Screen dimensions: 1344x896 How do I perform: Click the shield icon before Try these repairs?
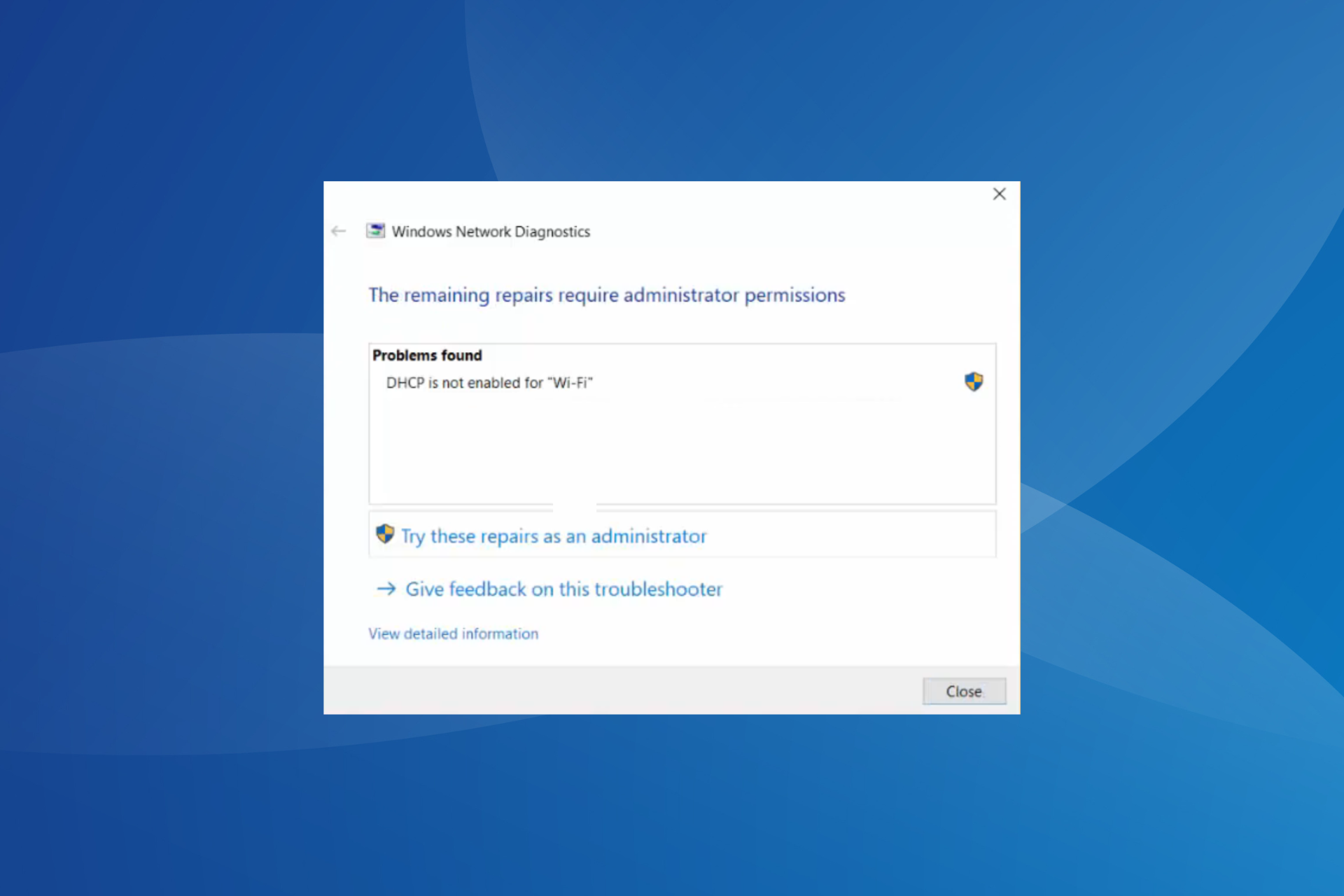(385, 534)
